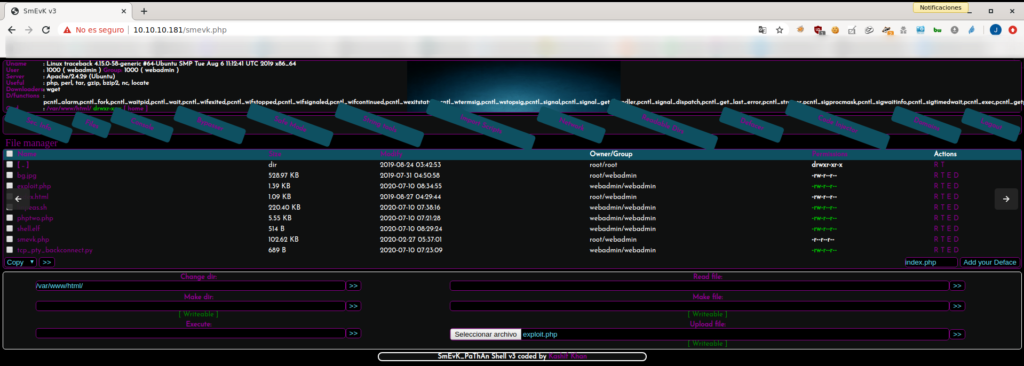The height and width of the screenshot is (366, 1024).
Task: Open the Network tab
Action: point(570,124)
